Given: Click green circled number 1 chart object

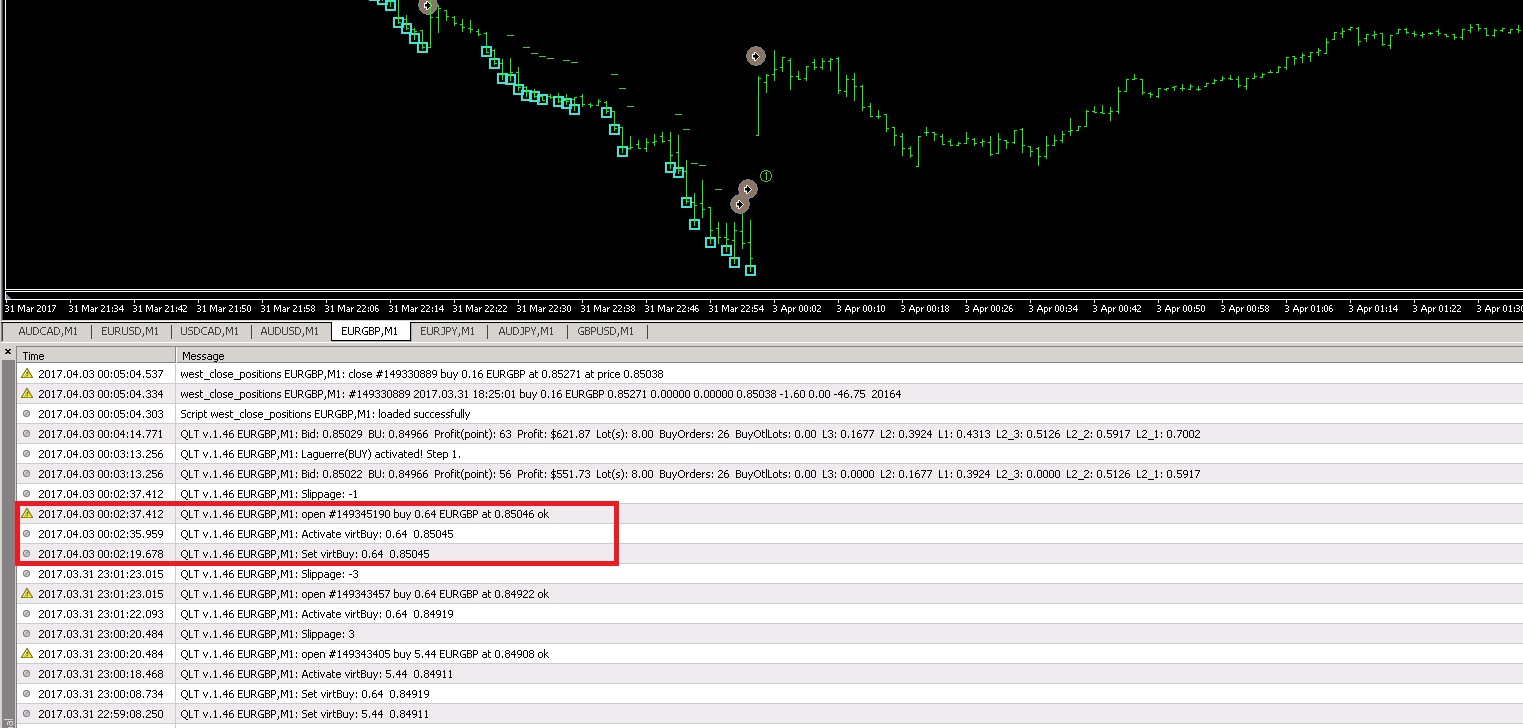Looking at the screenshot, I should (x=766, y=176).
